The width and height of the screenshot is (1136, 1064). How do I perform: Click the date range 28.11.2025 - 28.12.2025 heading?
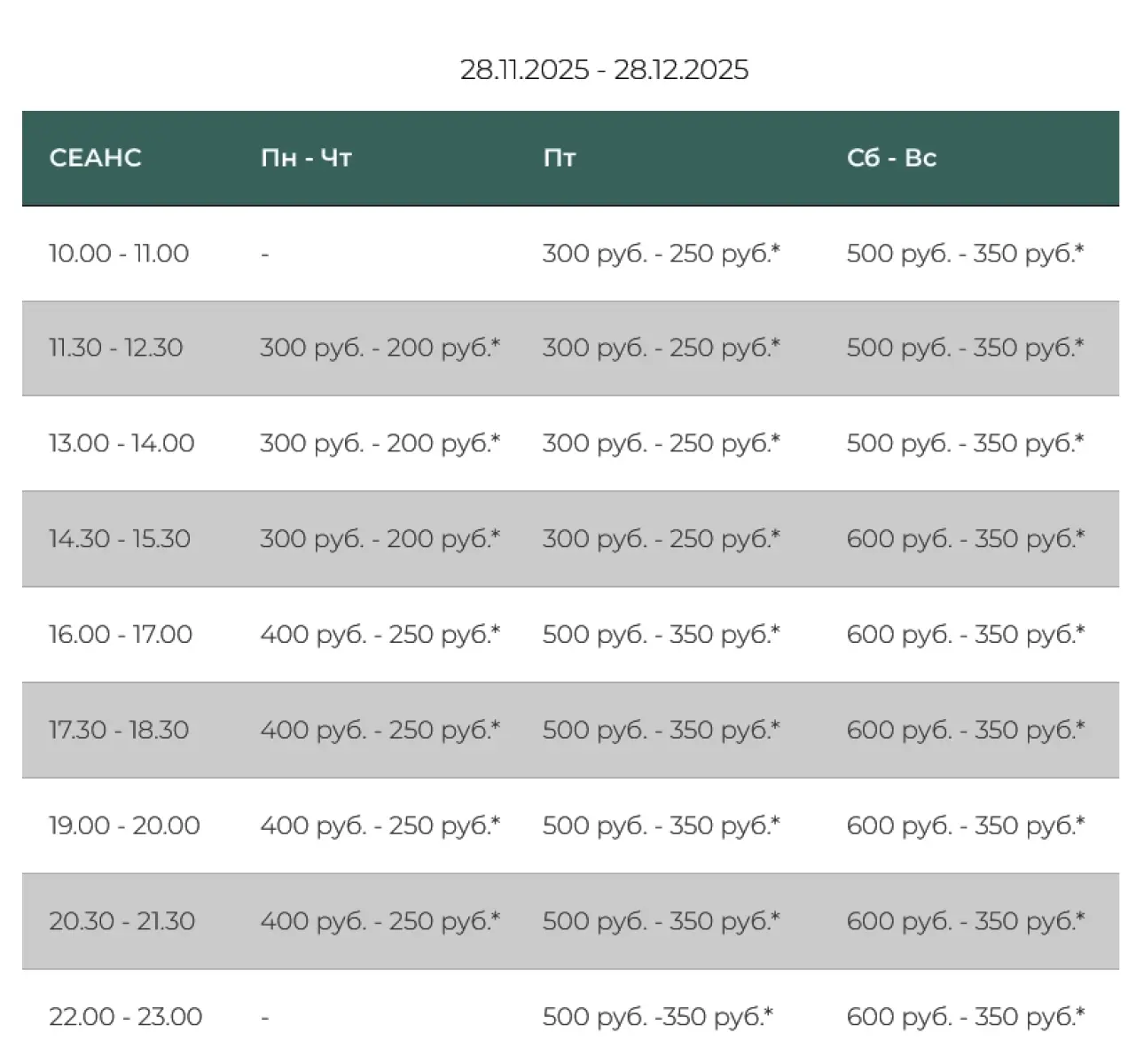pyautogui.click(x=604, y=70)
